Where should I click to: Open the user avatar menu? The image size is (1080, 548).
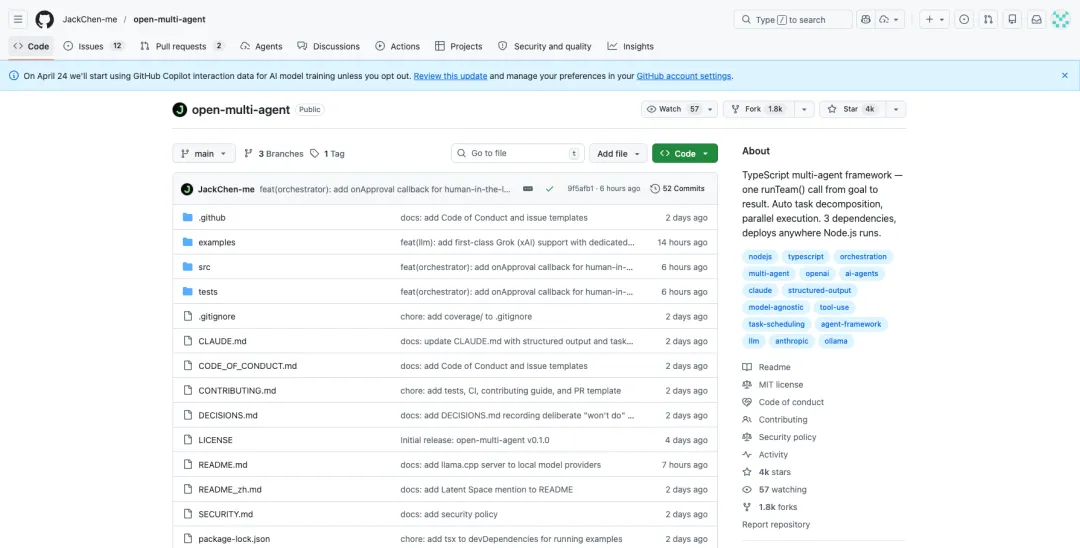click(x=1061, y=19)
